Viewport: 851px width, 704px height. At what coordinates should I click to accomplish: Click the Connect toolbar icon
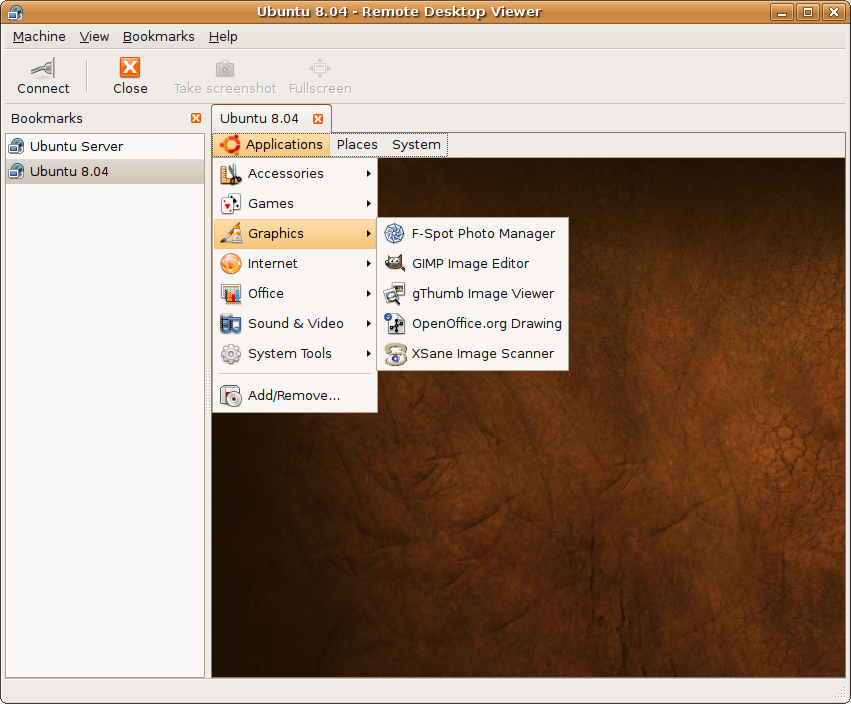(43, 69)
